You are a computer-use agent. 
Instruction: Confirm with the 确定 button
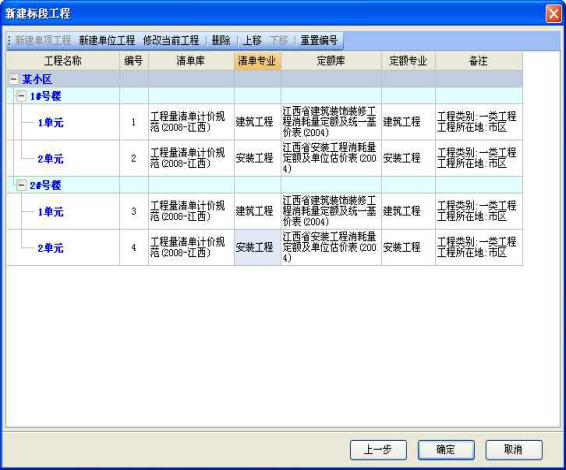pyautogui.click(x=446, y=450)
